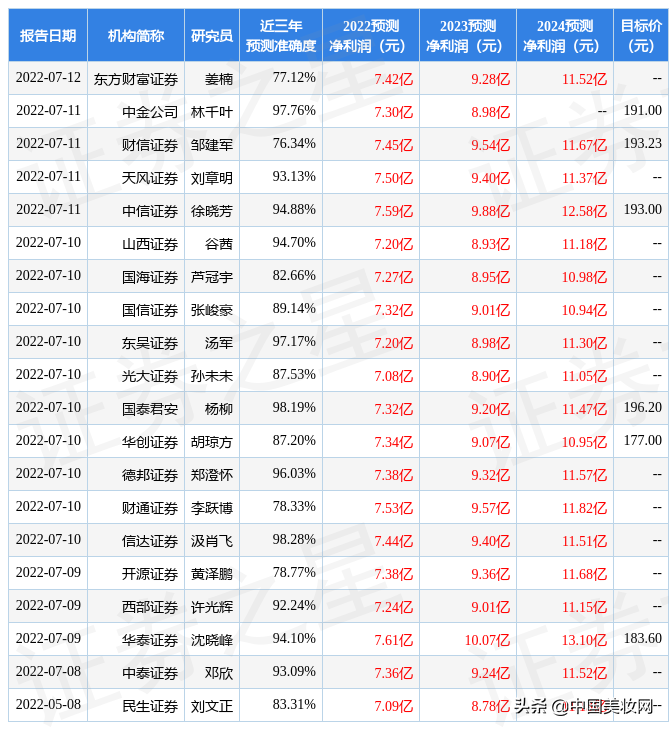The width and height of the screenshot is (669, 730).
Task: Click target price 196.20
Action: tap(643, 407)
